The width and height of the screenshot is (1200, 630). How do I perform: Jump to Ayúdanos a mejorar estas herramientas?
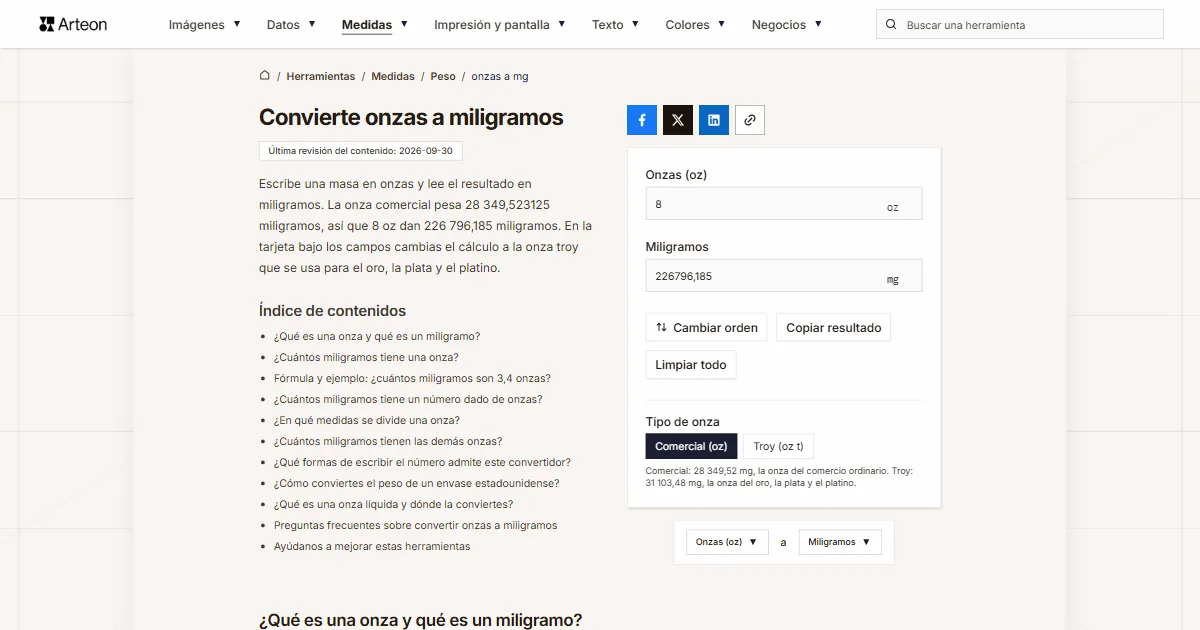coord(372,546)
